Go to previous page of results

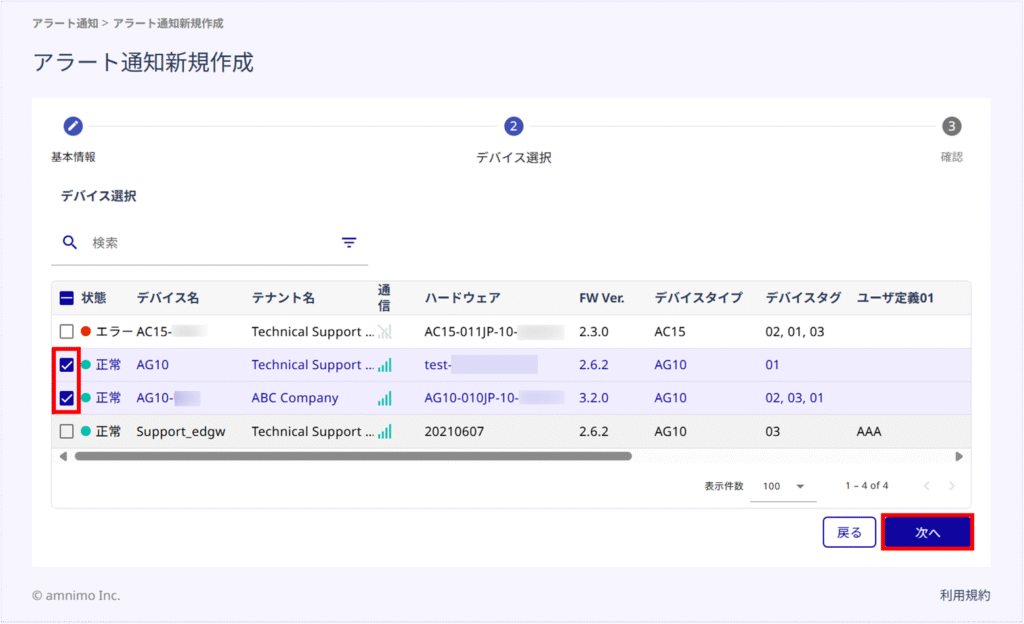(x=927, y=486)
